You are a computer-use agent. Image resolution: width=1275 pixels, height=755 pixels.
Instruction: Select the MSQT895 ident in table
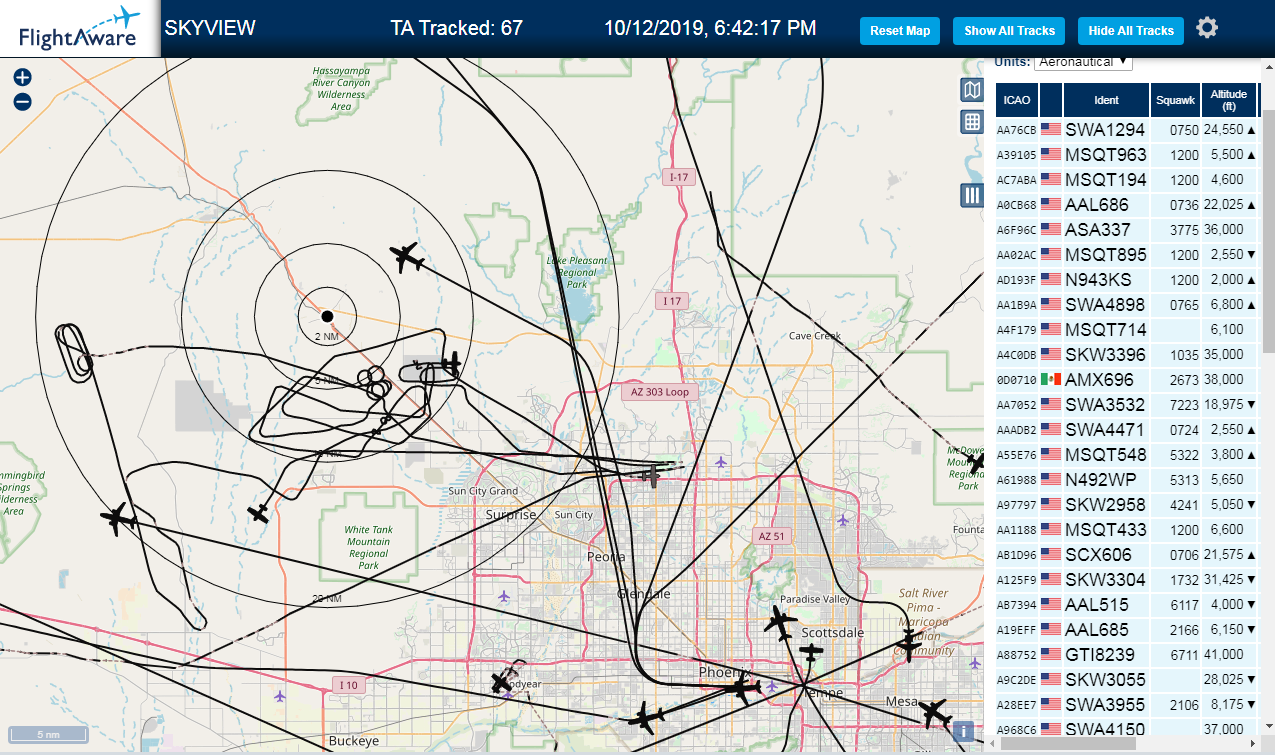[1105, 255]
